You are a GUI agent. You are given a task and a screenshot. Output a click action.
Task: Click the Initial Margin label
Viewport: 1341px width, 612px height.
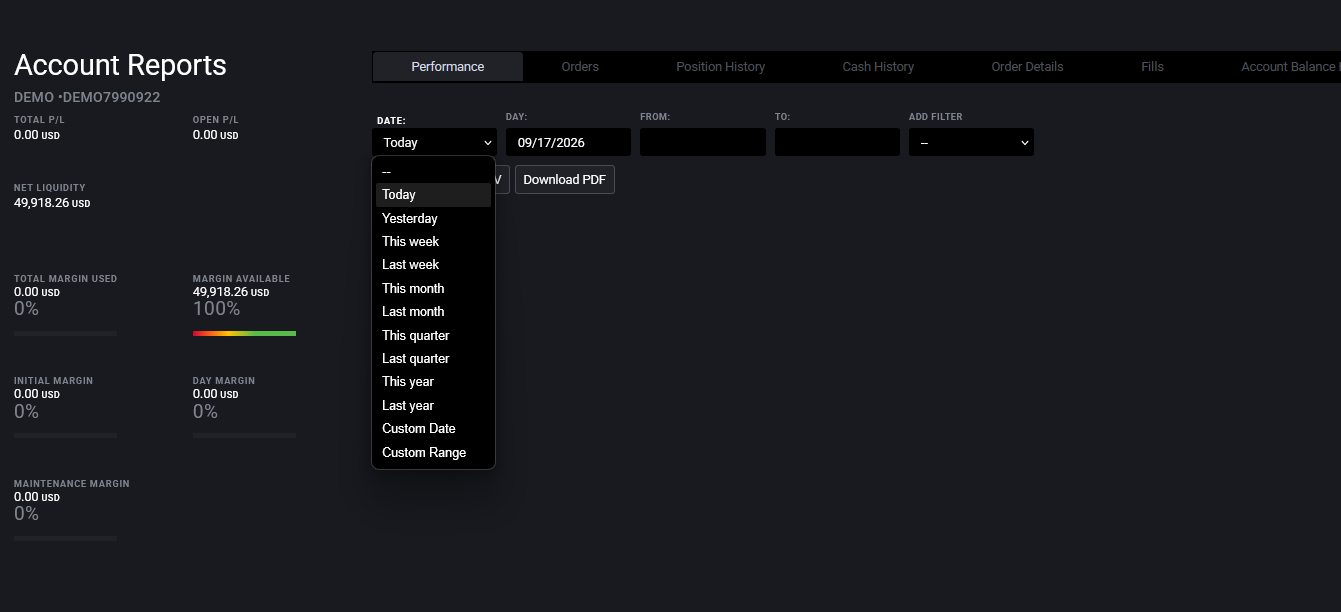pyautogui.click(x=53, y=381)
